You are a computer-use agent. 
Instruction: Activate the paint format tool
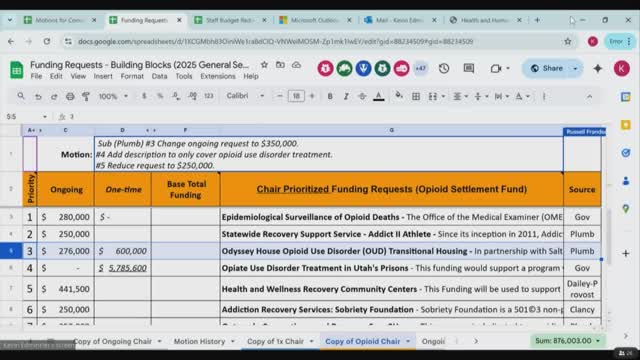tap(86, 96)
